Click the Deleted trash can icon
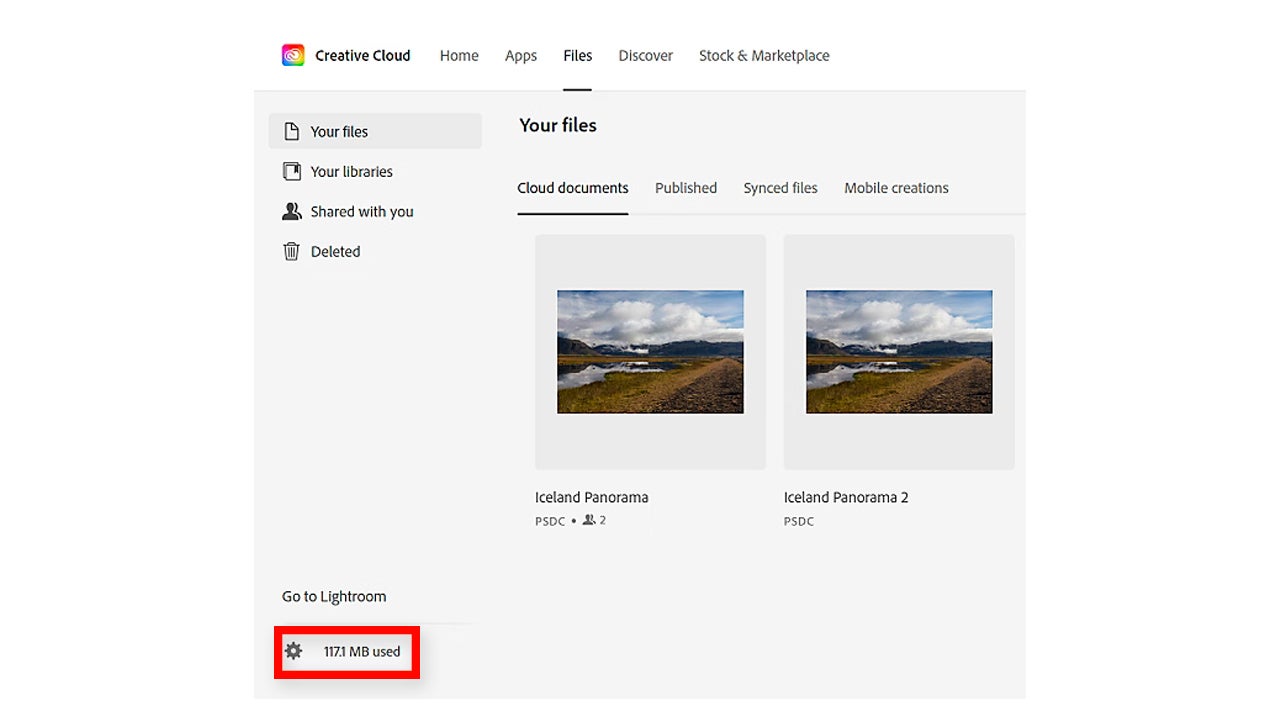Screen dimensions: 1280x720 292,252
